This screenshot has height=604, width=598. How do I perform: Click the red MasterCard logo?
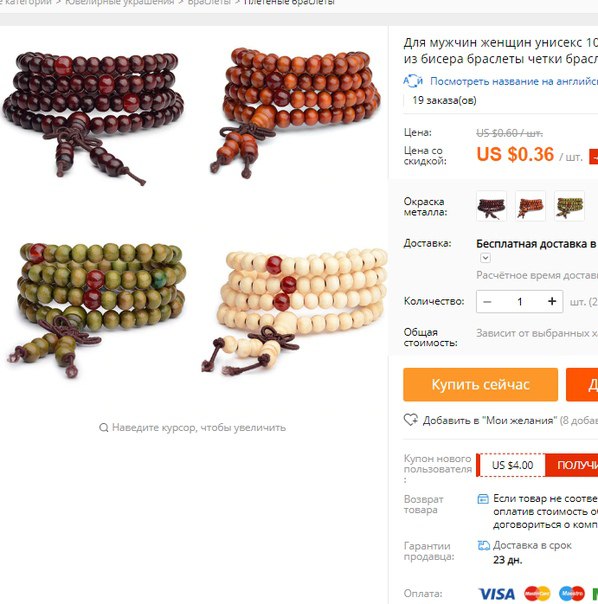pos(537,594)
